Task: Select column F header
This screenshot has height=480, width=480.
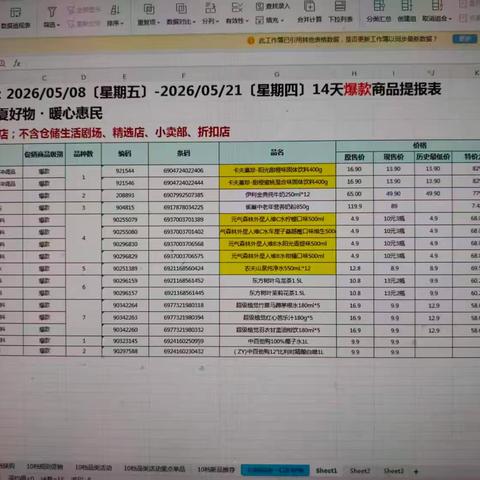Action: (x=183, y=76)
